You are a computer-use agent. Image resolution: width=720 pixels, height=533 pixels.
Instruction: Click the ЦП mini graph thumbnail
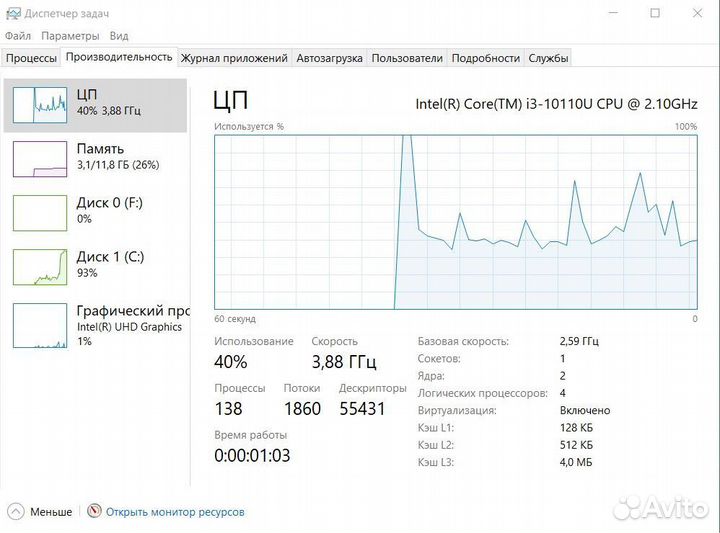point(40,105)
